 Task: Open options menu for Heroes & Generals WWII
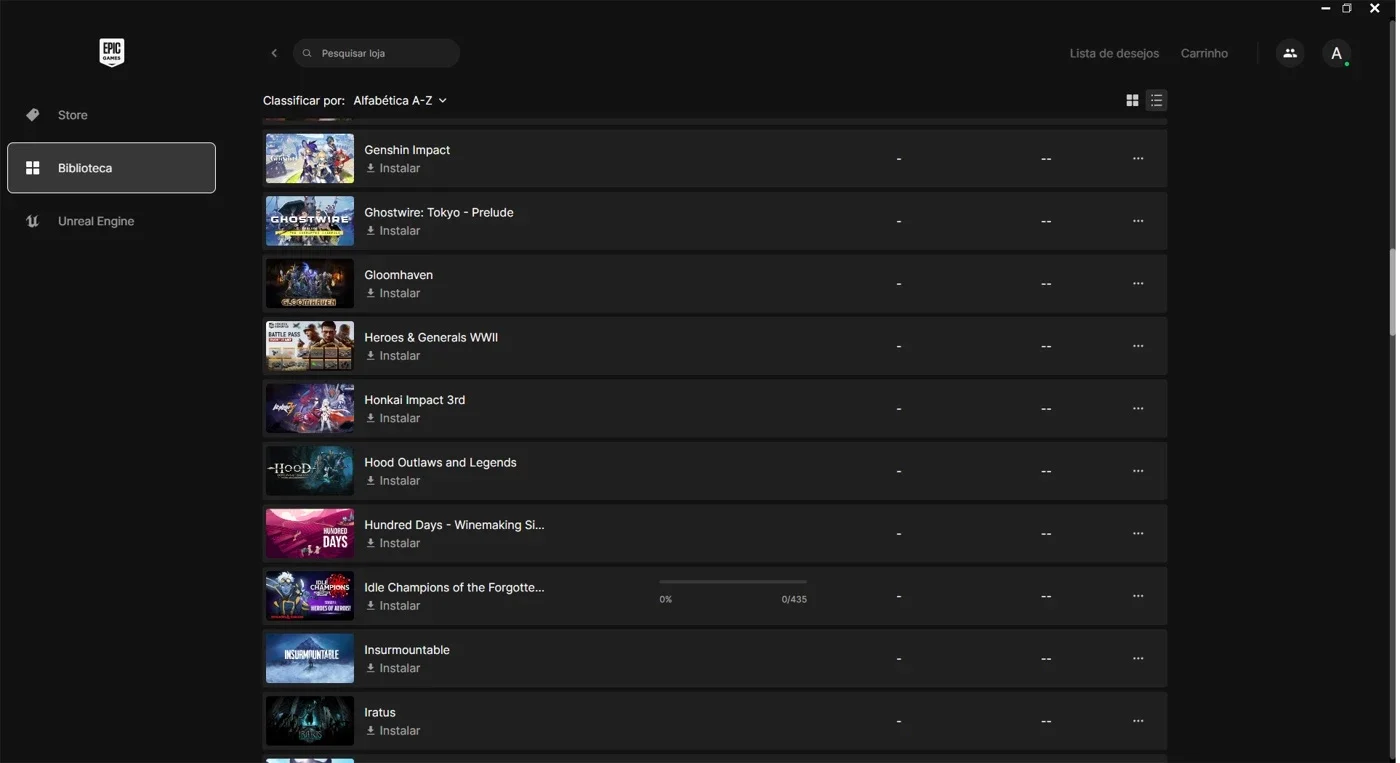pos(1138,346)
